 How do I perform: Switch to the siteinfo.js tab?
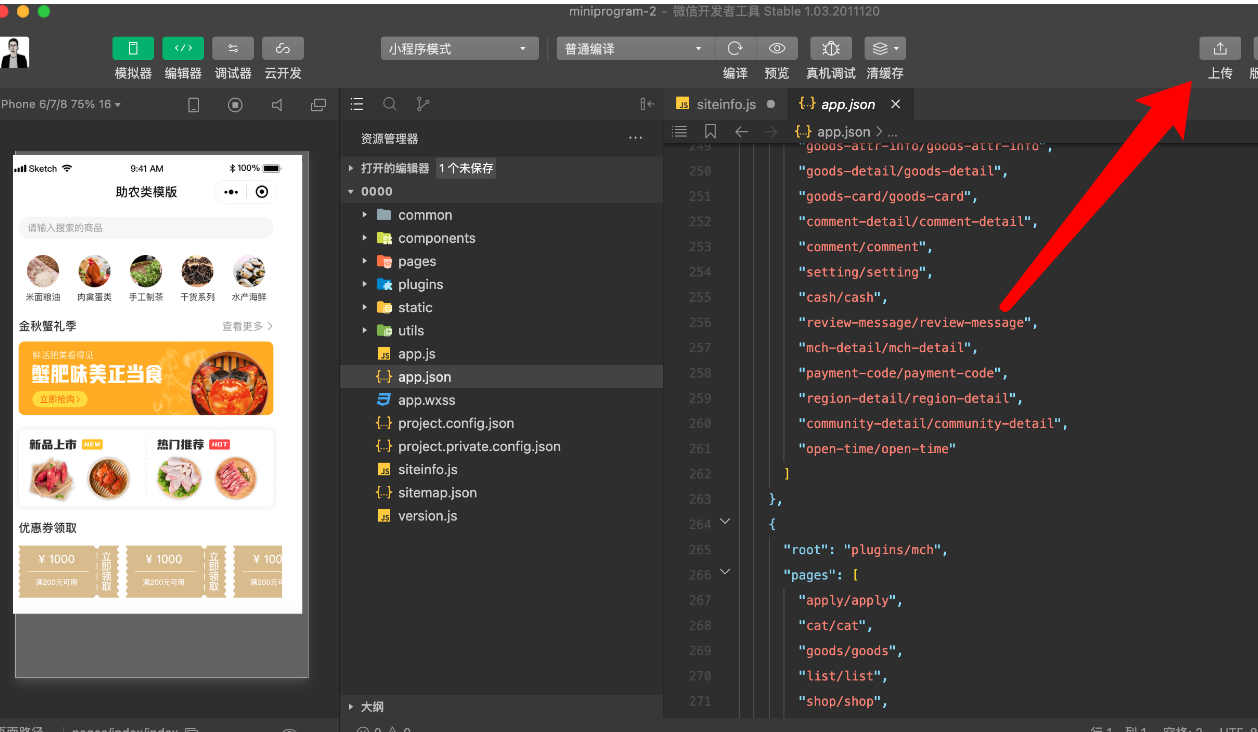(x=726, y=104)
